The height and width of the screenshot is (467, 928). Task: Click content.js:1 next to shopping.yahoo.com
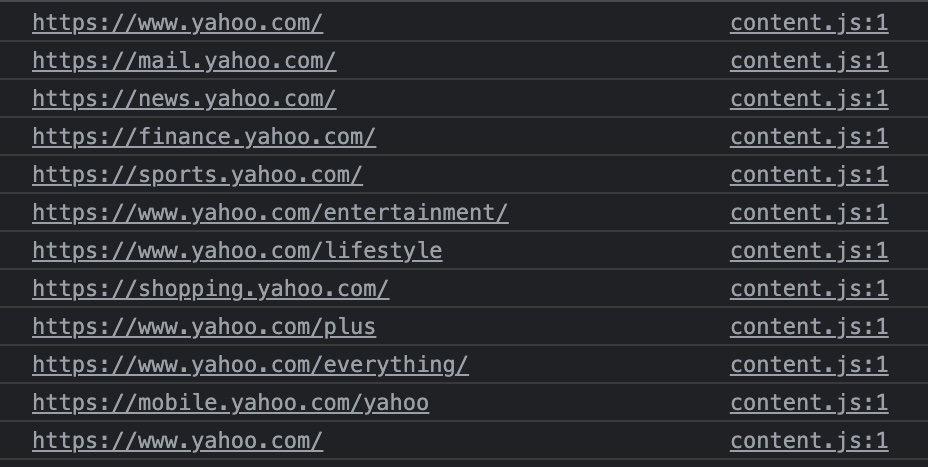coord(809,289)
